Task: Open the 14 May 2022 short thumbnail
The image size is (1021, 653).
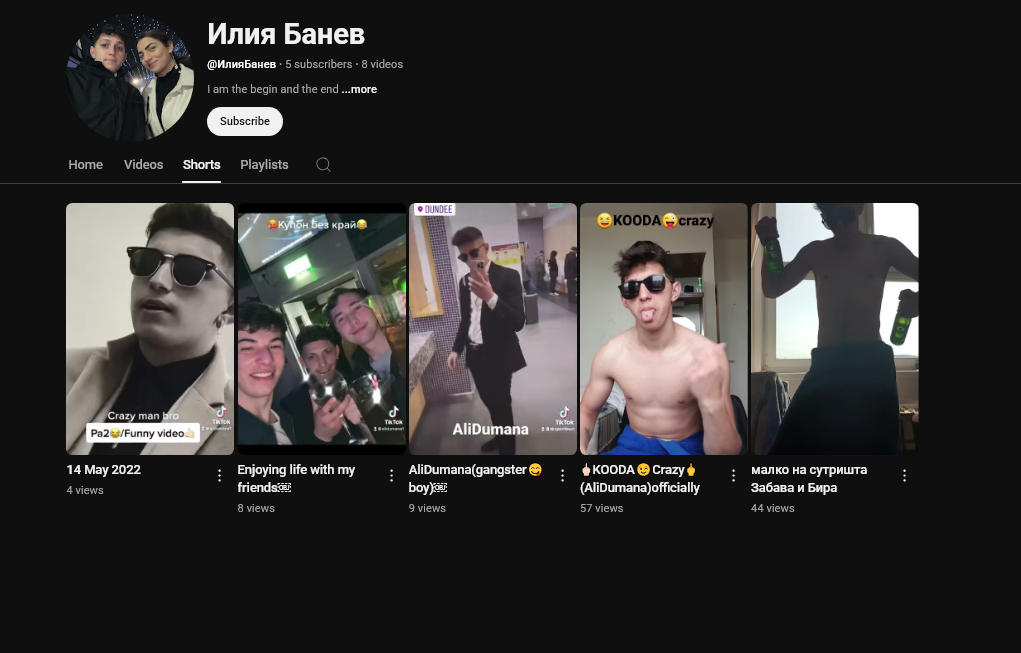Action: click(x=150, y=329)
